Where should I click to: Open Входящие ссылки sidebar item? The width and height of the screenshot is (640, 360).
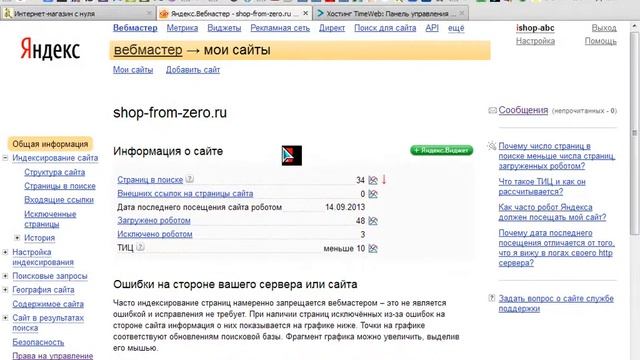pyautogui.click(x=59, y=200)
